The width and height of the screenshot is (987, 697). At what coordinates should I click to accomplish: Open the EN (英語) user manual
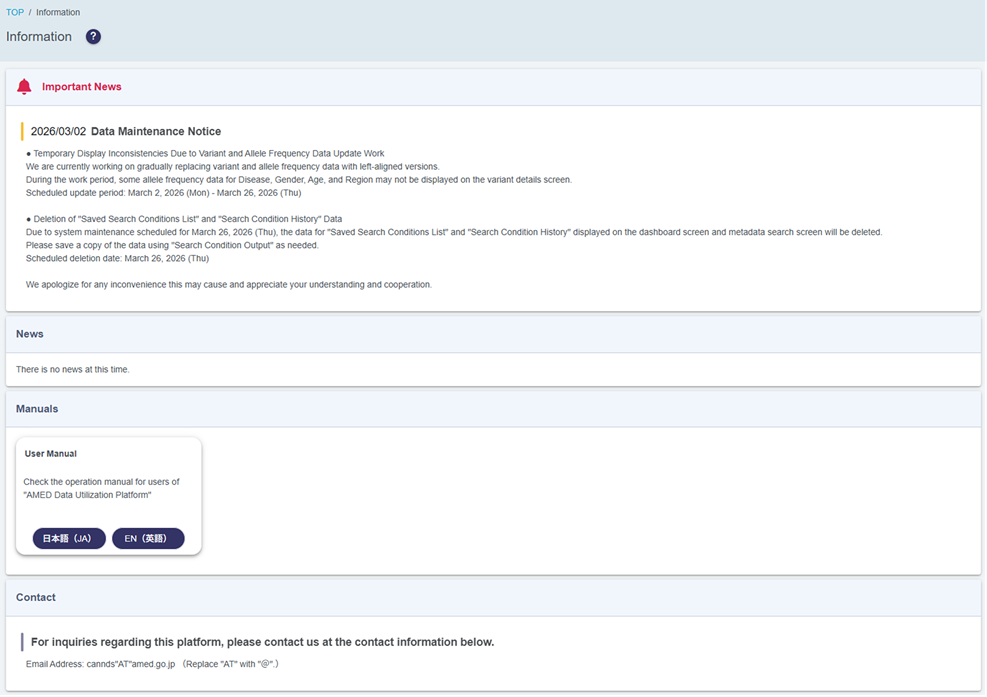pos(148,538)
